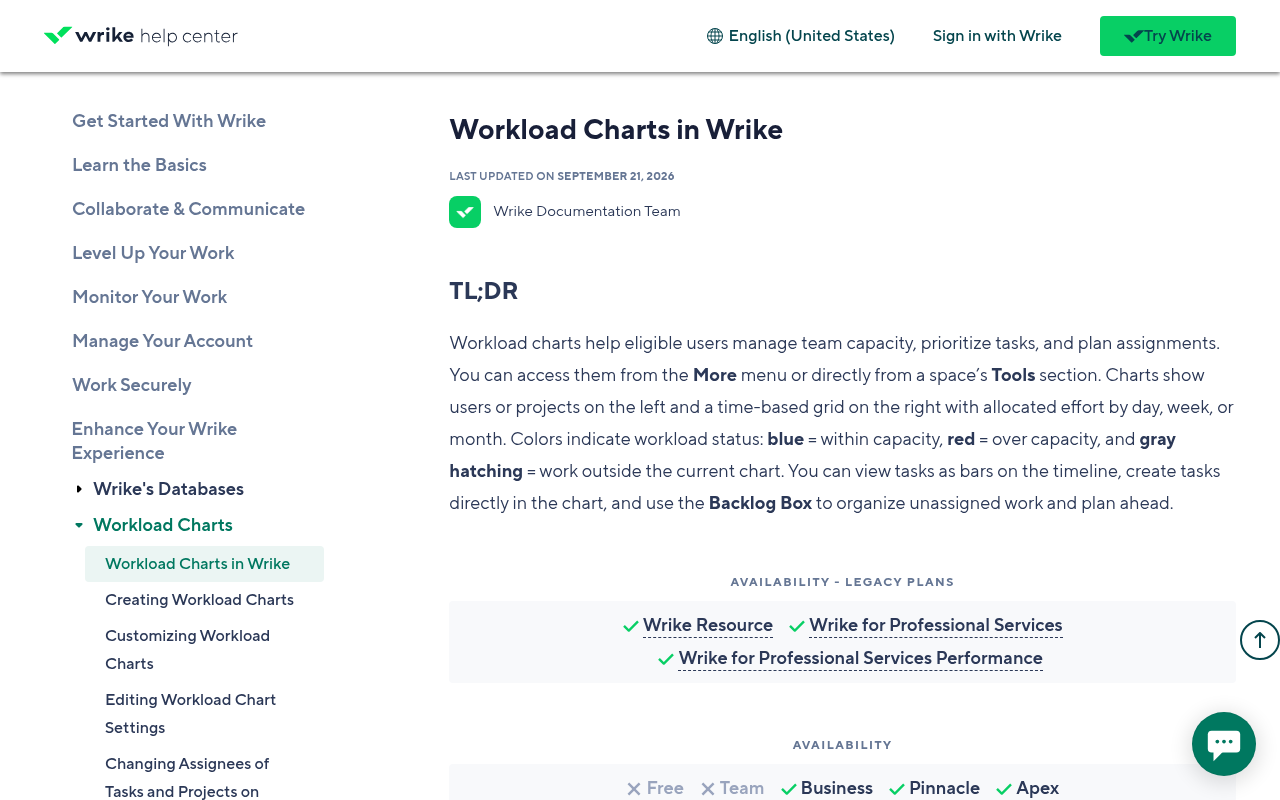Click Wrike for Professional Services Performance link
This screenshot has width=1280, height=800.
[860, 658]
